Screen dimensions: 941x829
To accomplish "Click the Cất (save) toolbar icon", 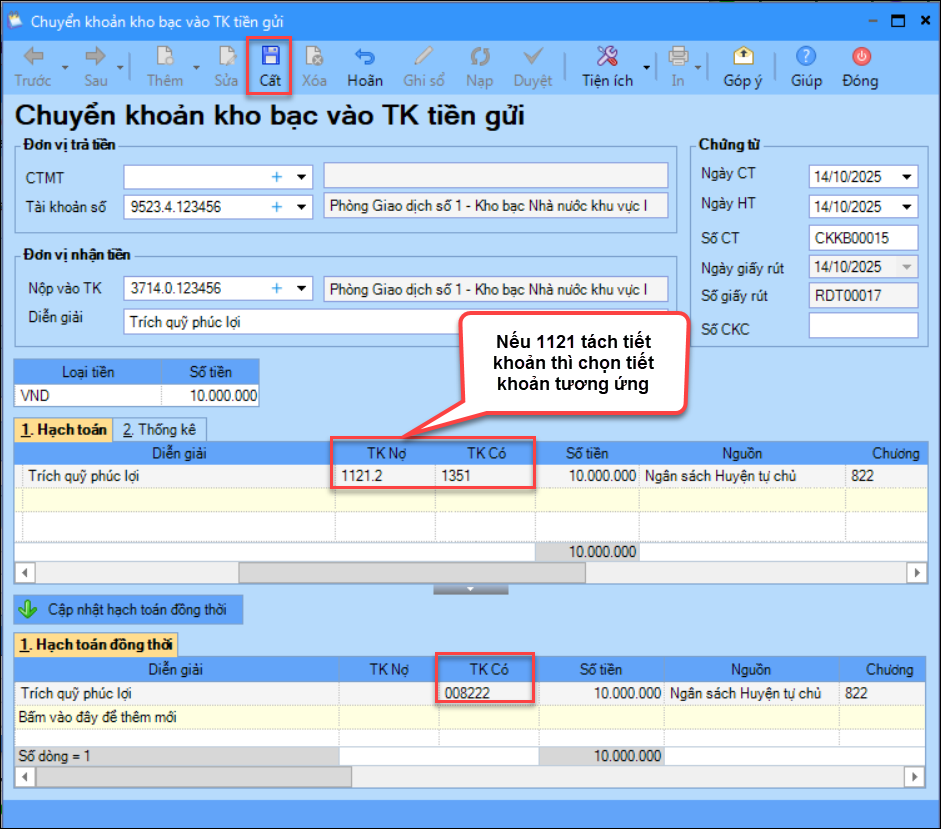I will tap(269, 57).
